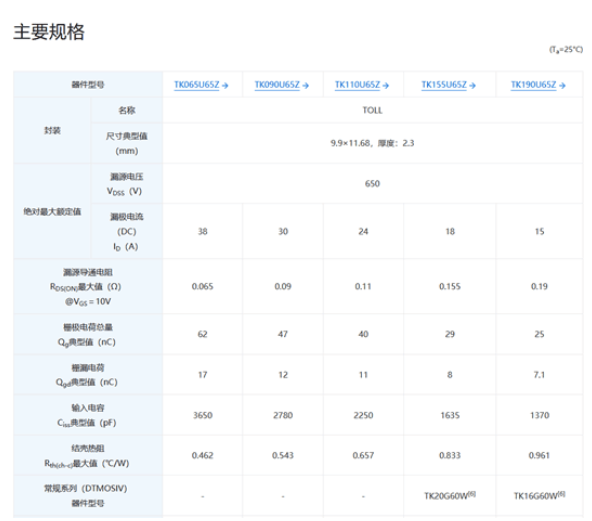Click the arrow icon next to TK090U65Z
The height and width of the screenshot is (521, 592).
(305, 86)
